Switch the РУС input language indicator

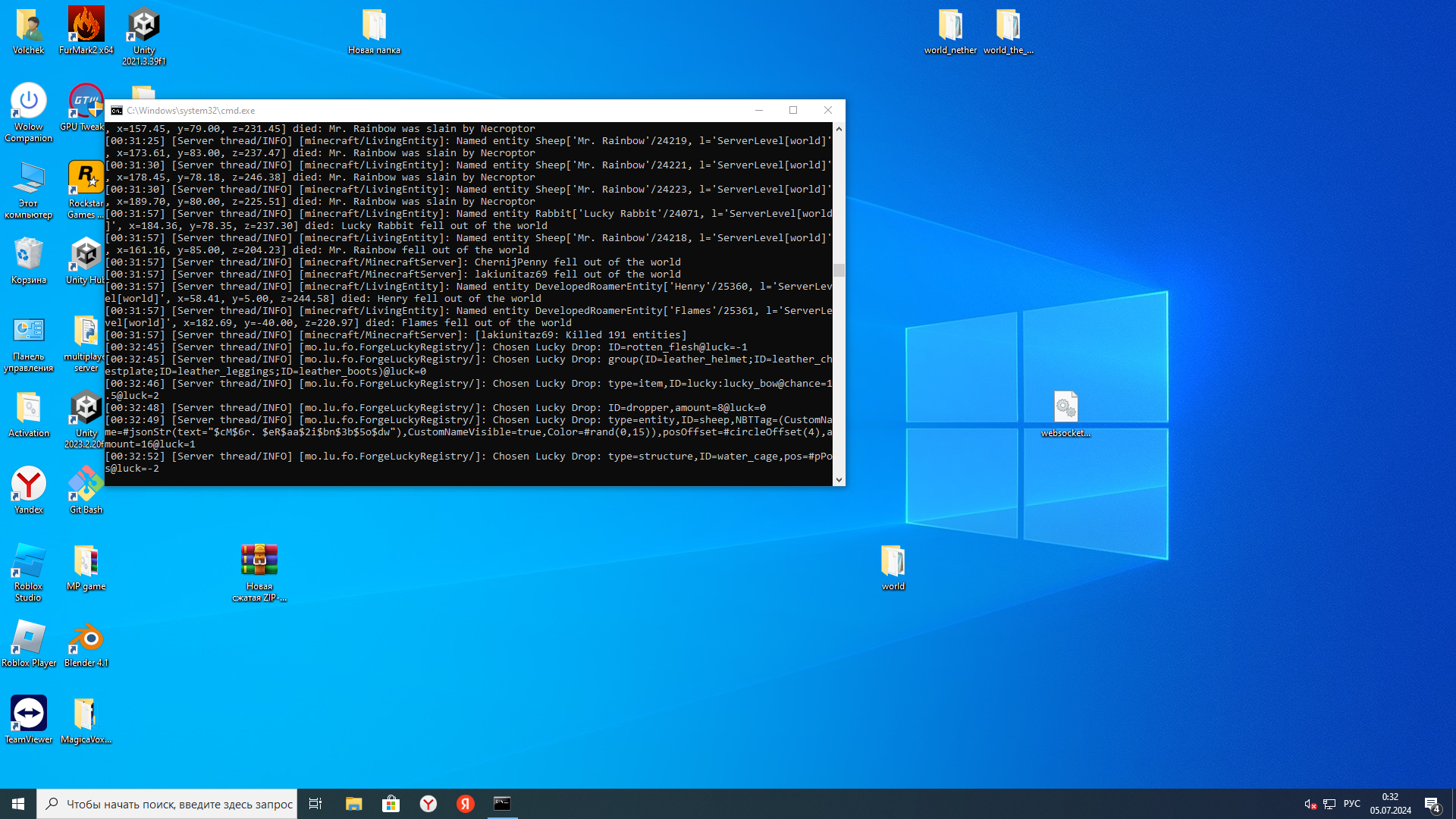pos(1351,804)
